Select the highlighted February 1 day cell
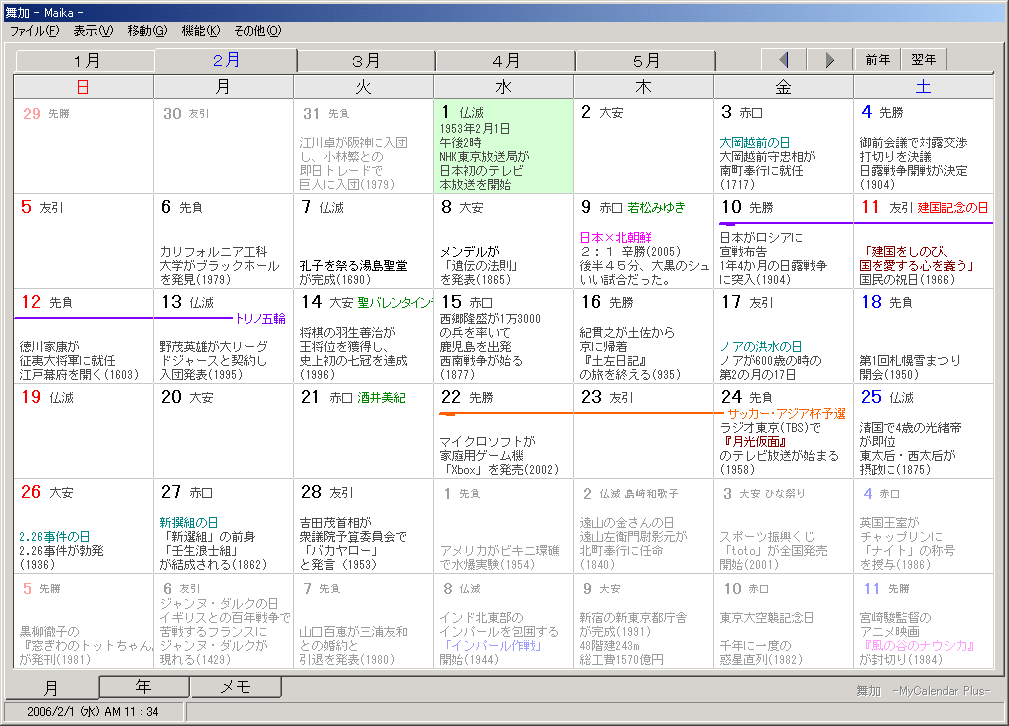Screen dimensions: 1009x726 503,146
